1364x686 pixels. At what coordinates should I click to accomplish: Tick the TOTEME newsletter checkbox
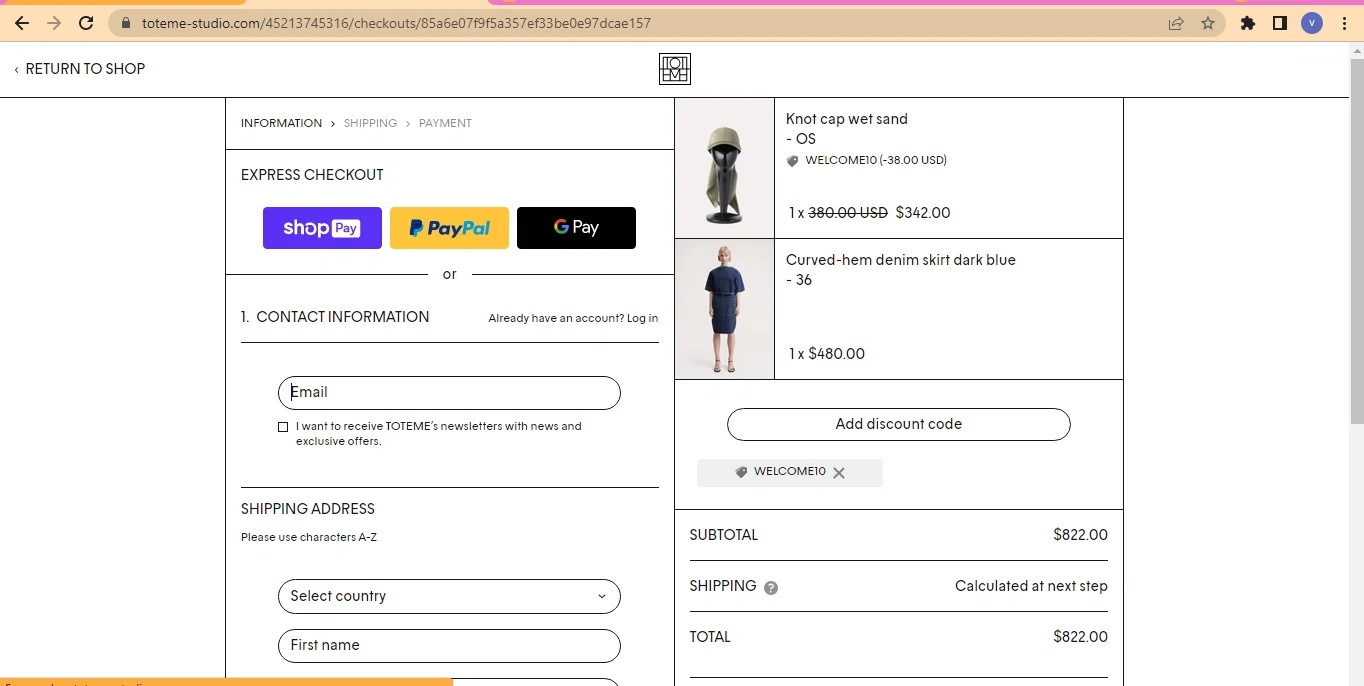pyautogui.click(x=283, y=427)
